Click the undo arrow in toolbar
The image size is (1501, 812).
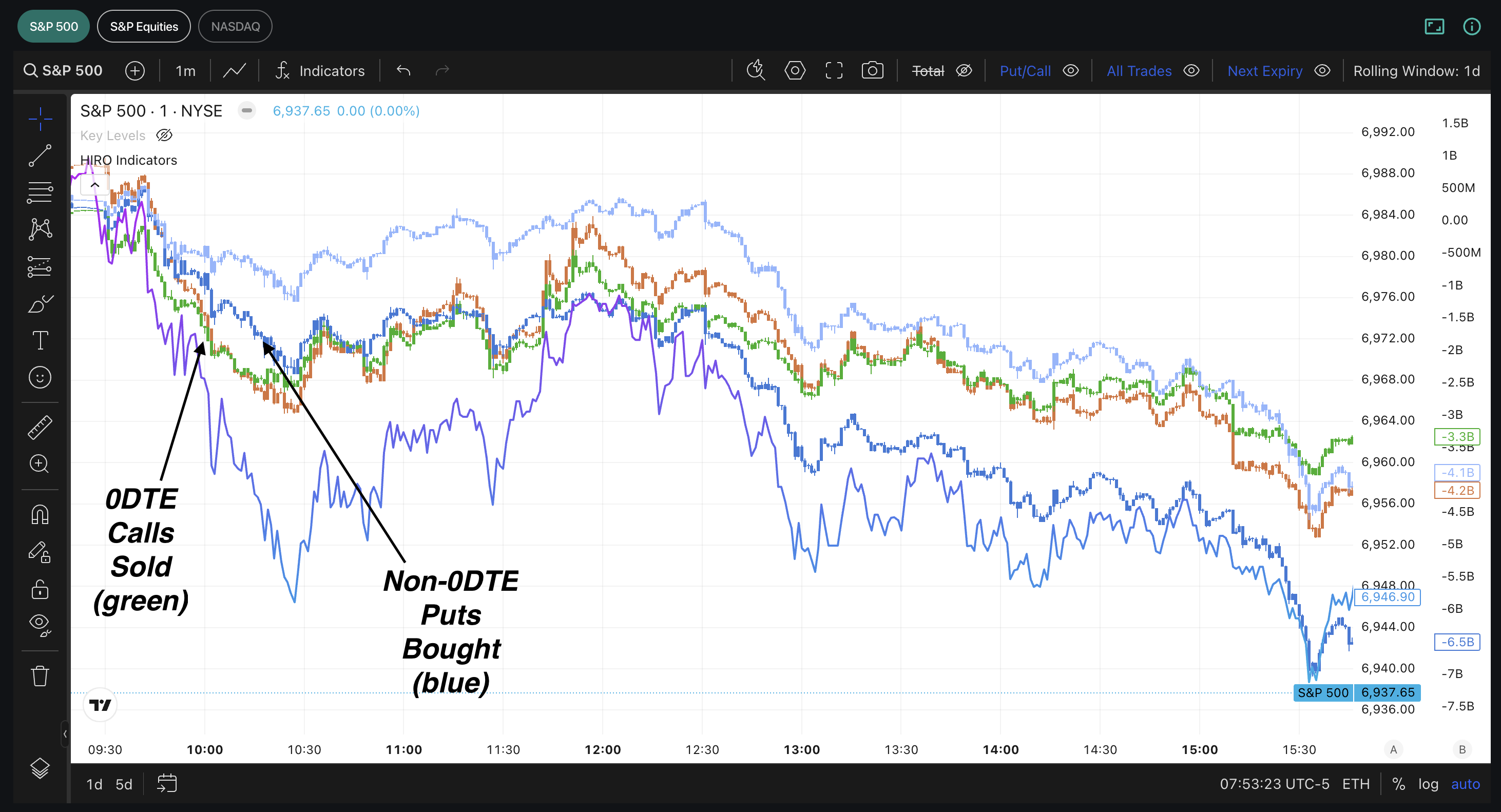click(x=403, y=71)
